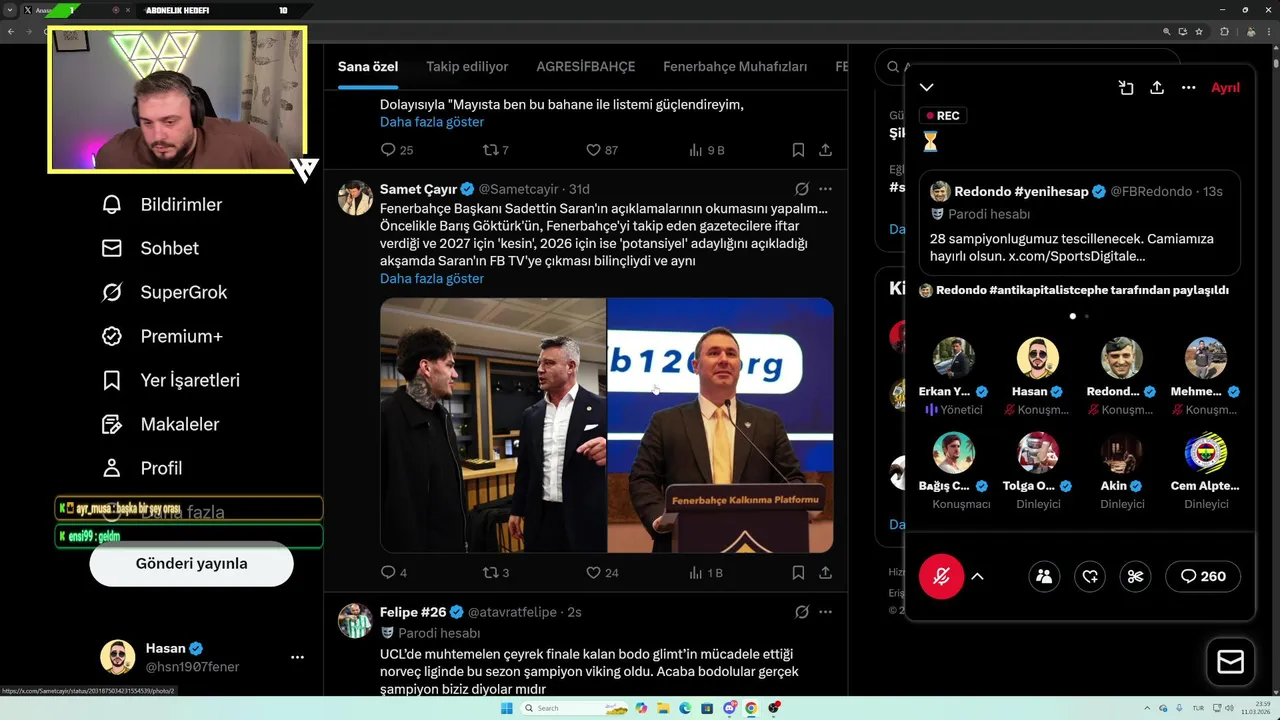Like Samet Çayır's tweet with 24 likes
Viewport: 1280px width, 720px height.
602,573
